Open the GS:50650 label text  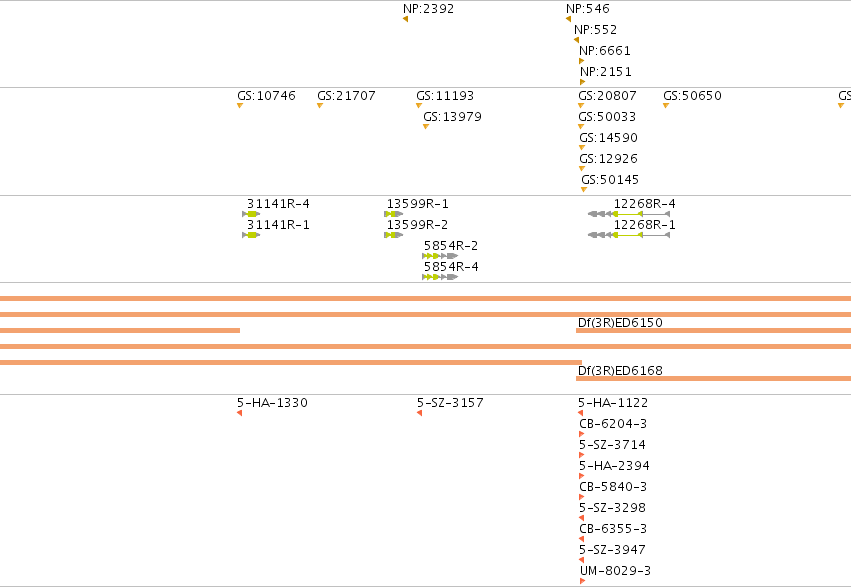click(x=693, y=95)
